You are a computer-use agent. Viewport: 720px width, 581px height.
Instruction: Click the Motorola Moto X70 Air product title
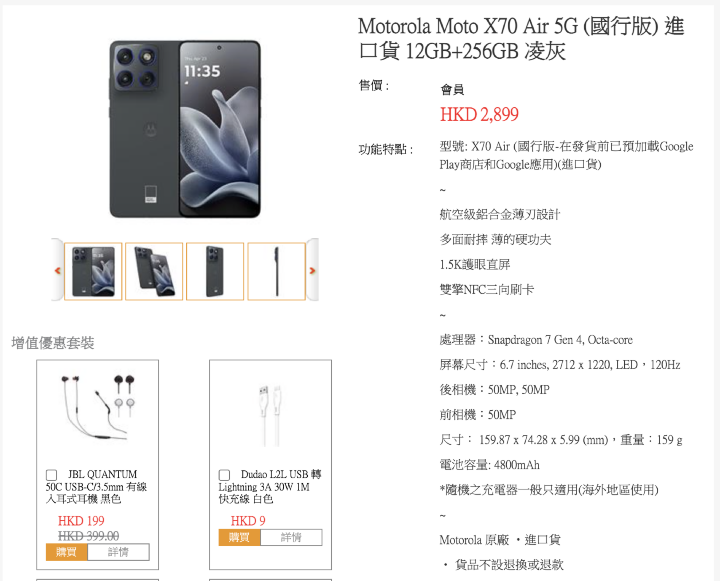pyautogui.click(x=521, y=38)
